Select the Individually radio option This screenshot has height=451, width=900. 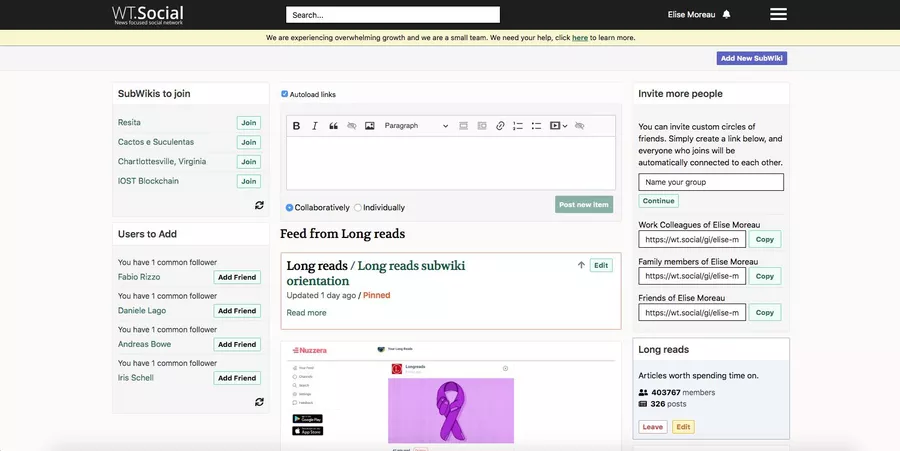pyautogui.click(x=358, y=208)
